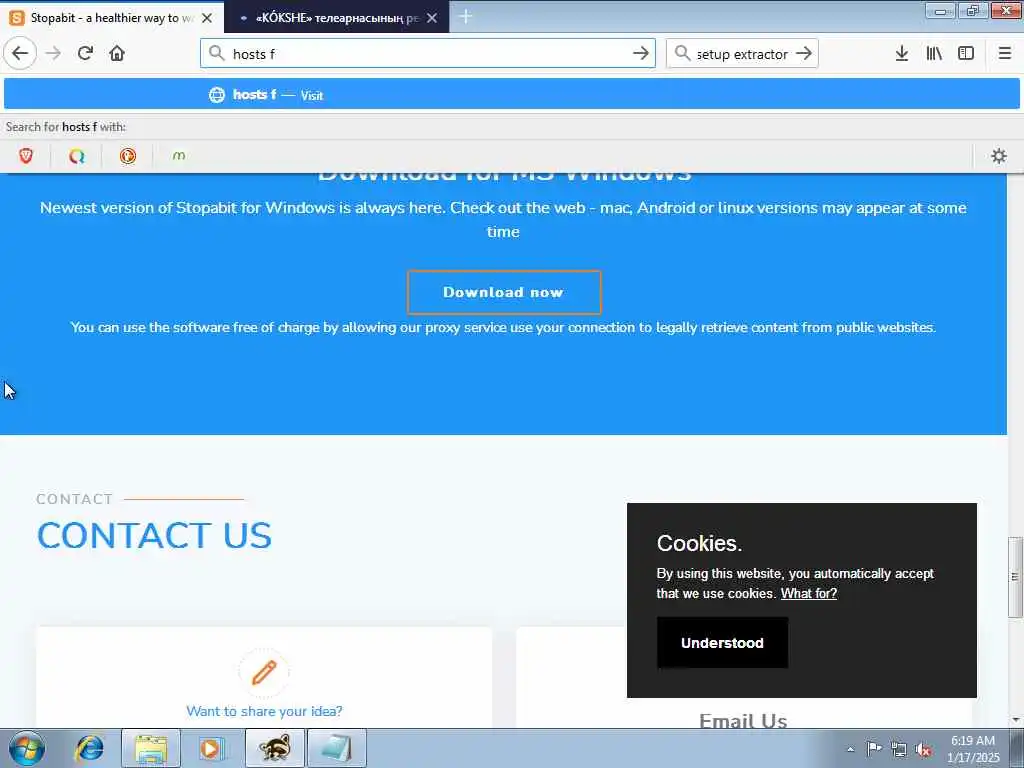Search with the Brave search engine icon
The height and width of the screenshot is (768, 1024).
[x=26, y=156]
